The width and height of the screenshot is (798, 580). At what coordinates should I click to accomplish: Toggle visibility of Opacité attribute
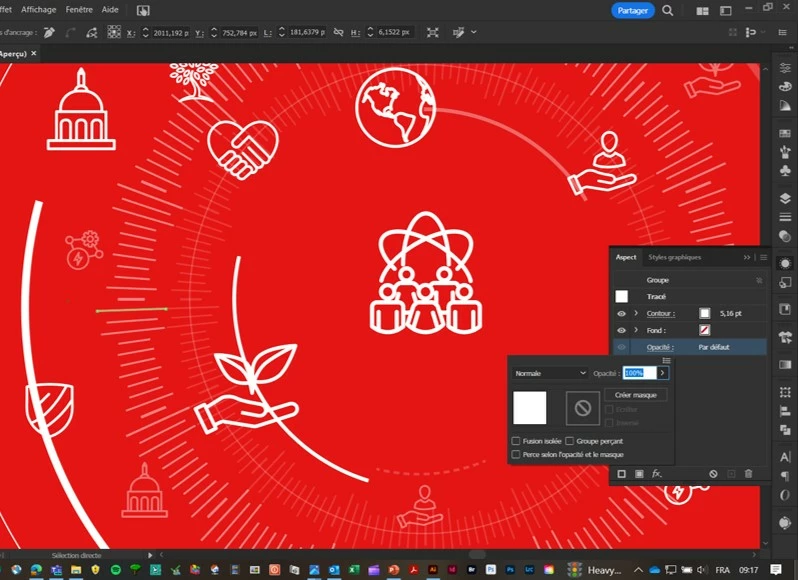(621, 347)
